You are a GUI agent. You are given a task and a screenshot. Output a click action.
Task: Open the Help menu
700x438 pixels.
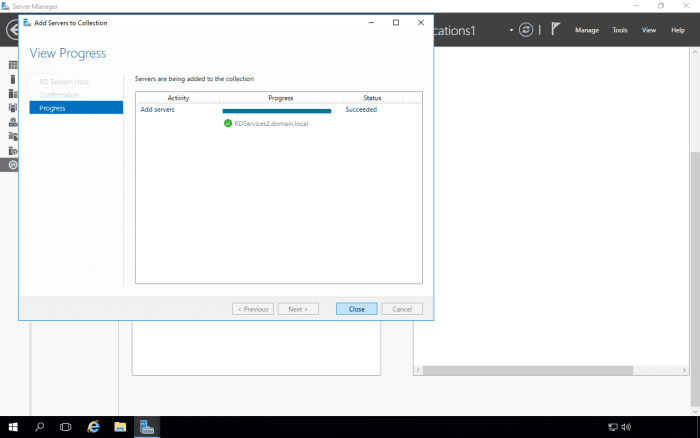(x=678, y=30)
